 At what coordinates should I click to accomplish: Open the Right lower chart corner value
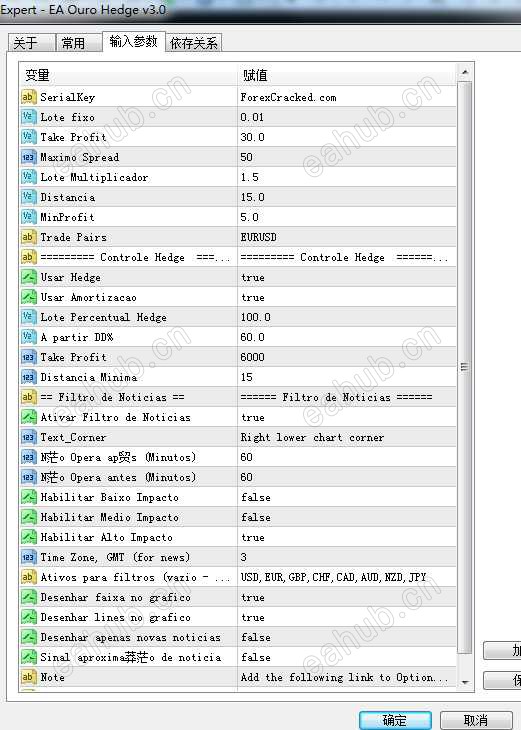pos(347,437)
